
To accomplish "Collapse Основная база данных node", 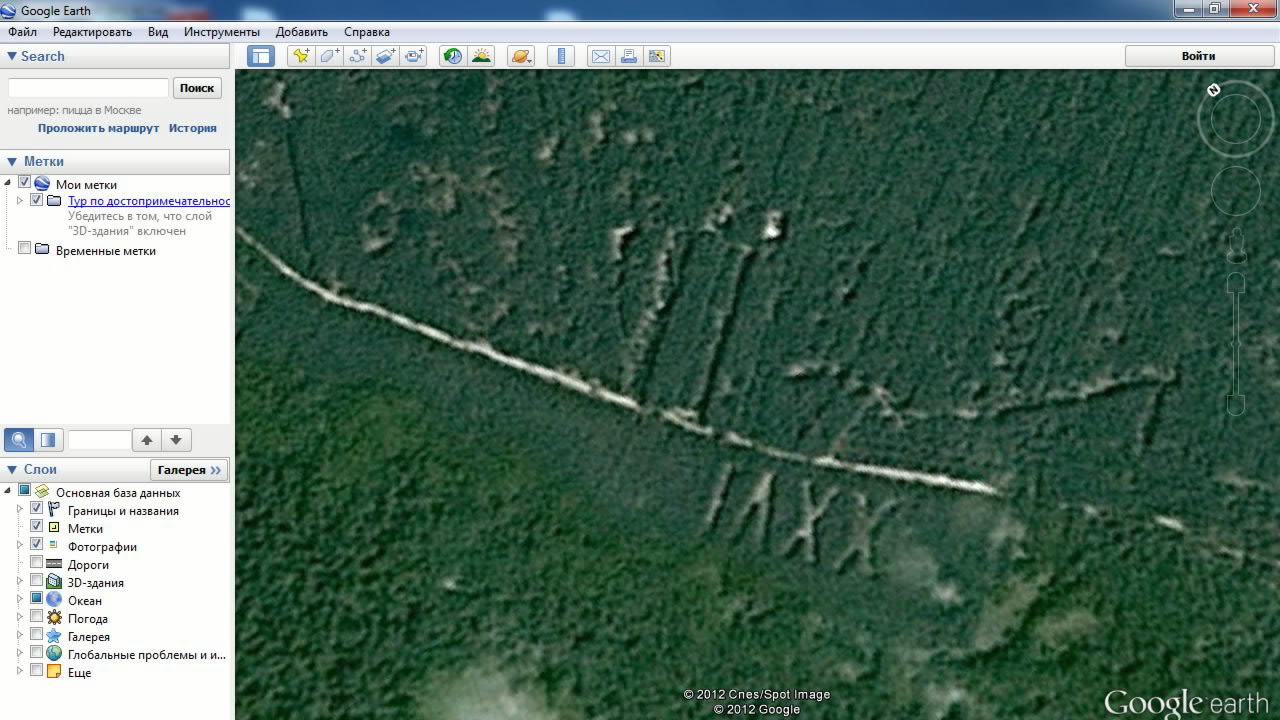I will 8,492.
